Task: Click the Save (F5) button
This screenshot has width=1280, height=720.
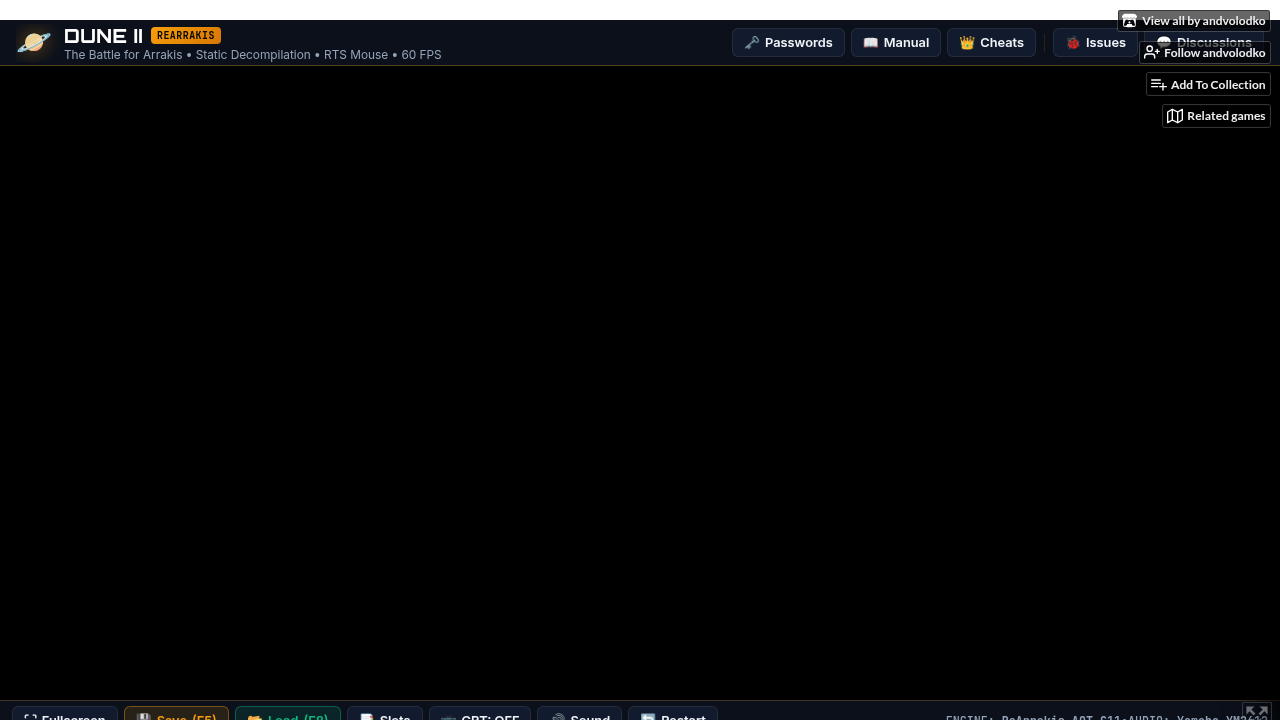Action: click(x=176, y=714)
